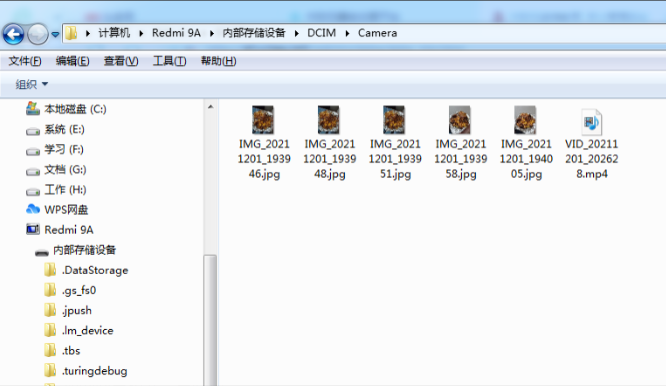Screen dimensions: 666x386
Task: Click the .gs_fs0 folder icon
Action: [x=50, y=290]
